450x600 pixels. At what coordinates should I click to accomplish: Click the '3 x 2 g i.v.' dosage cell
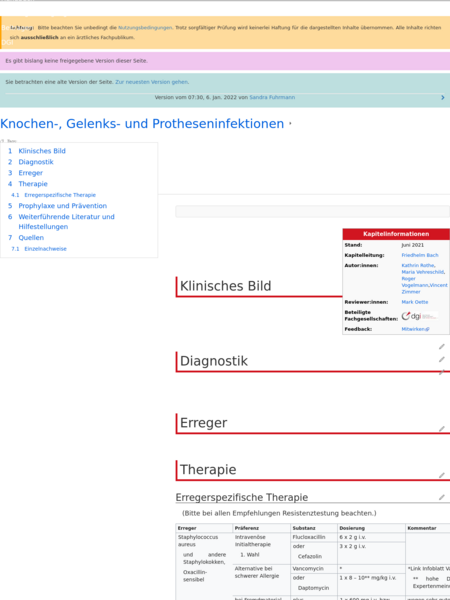click(372, 553)
